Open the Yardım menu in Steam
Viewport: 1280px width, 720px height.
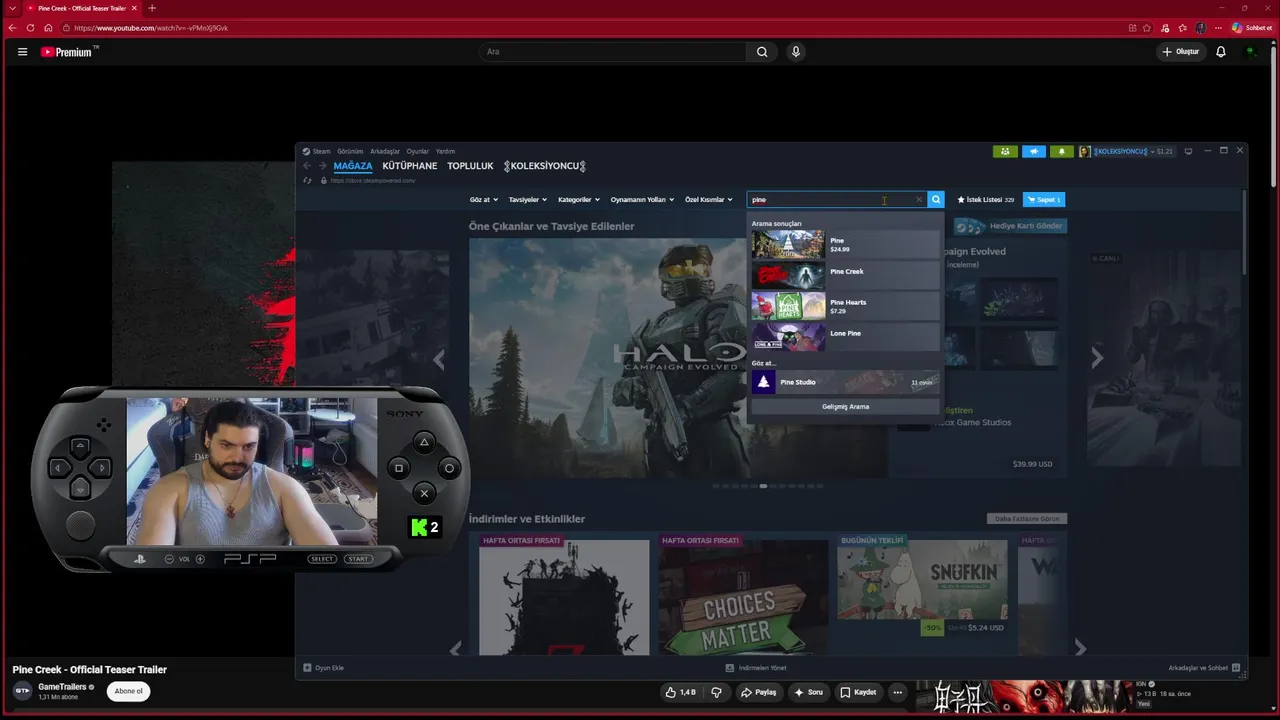[445, 152]
